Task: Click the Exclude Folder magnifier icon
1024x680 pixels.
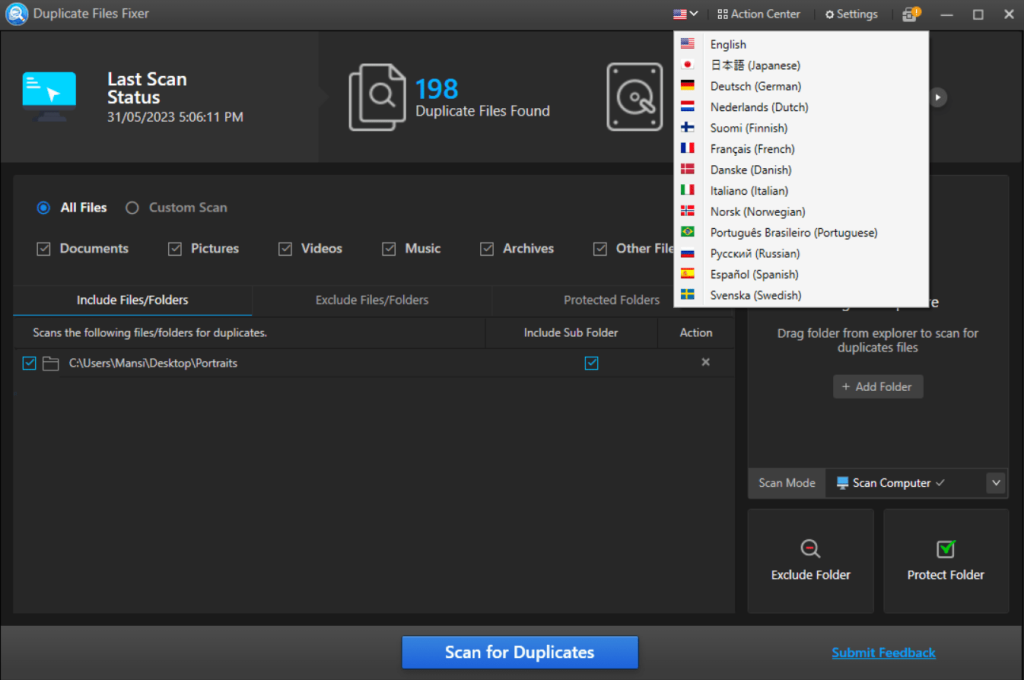Action: click(810, 548)
